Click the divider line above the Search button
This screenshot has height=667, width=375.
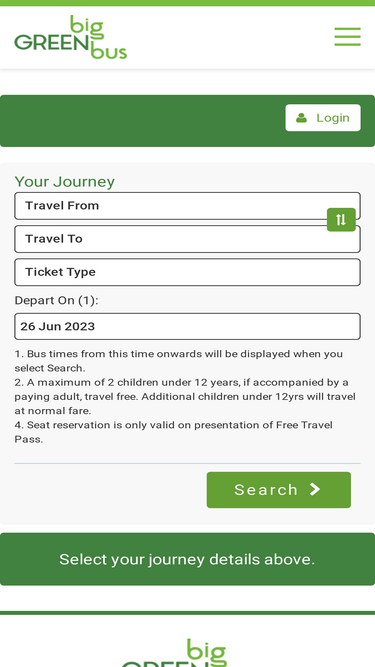[187, 463]
